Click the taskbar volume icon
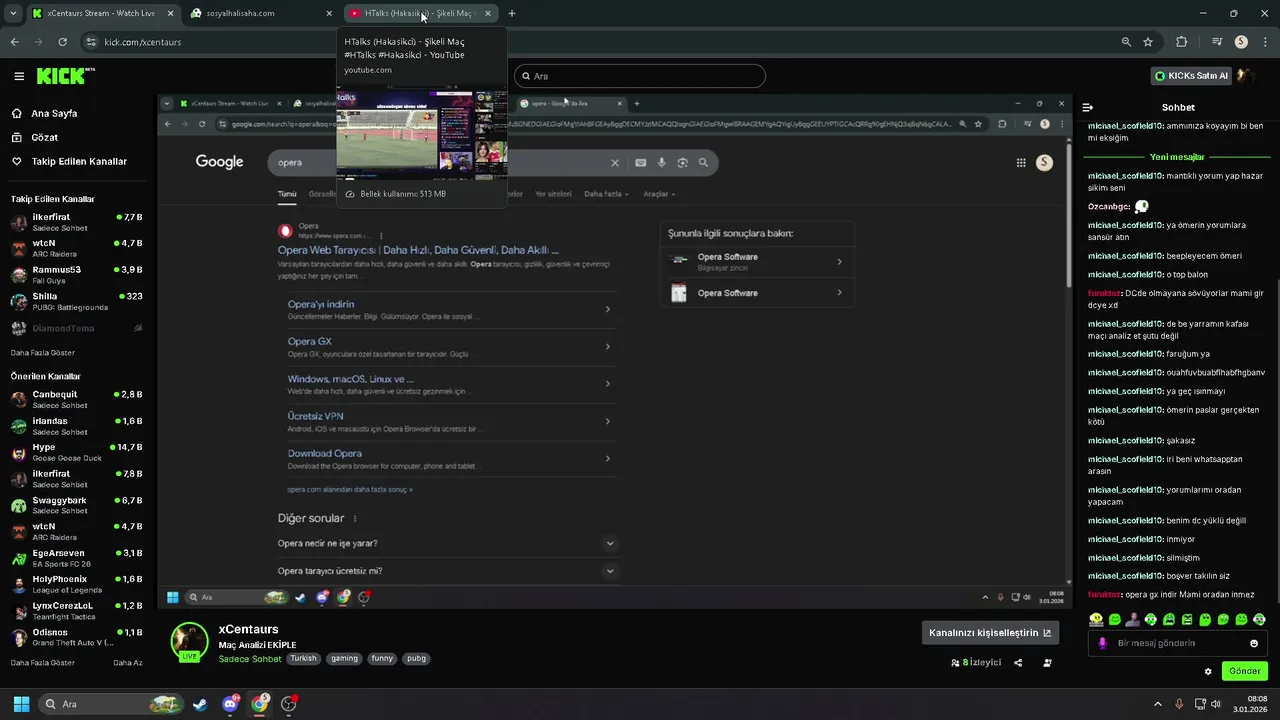Screen dimensions: 1280x720 pyautogui.click(x=1216, y=704)
